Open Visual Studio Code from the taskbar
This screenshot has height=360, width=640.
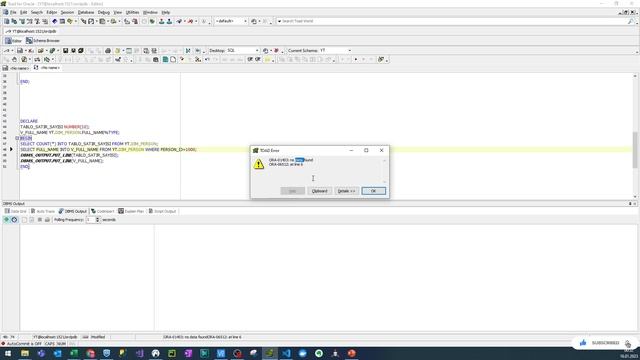(x=286, y=353)
